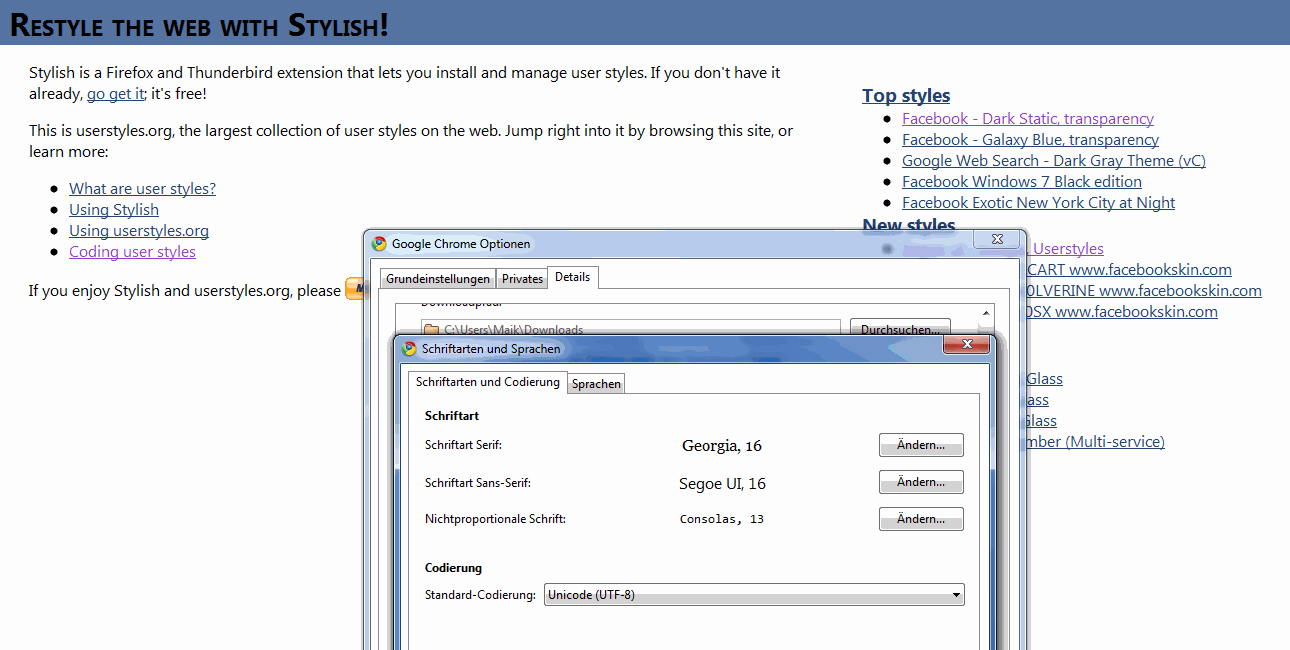This screenshot has width=1290, height=650.
Task: Click the 'Nichtproportionale Schrift:' label
Action: (x=495, y=519)
